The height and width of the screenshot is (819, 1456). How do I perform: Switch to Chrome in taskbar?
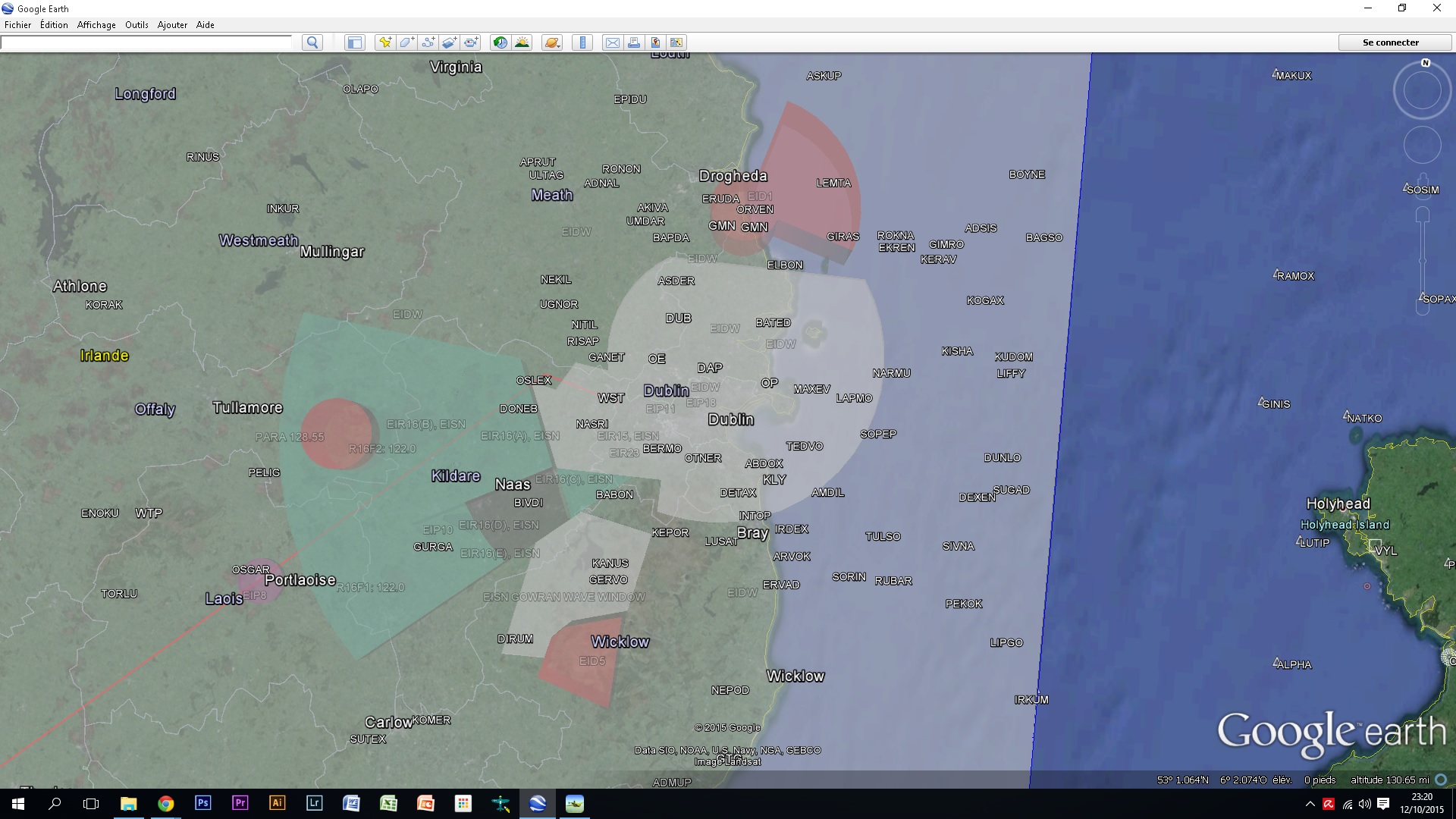tap(165, 804)
